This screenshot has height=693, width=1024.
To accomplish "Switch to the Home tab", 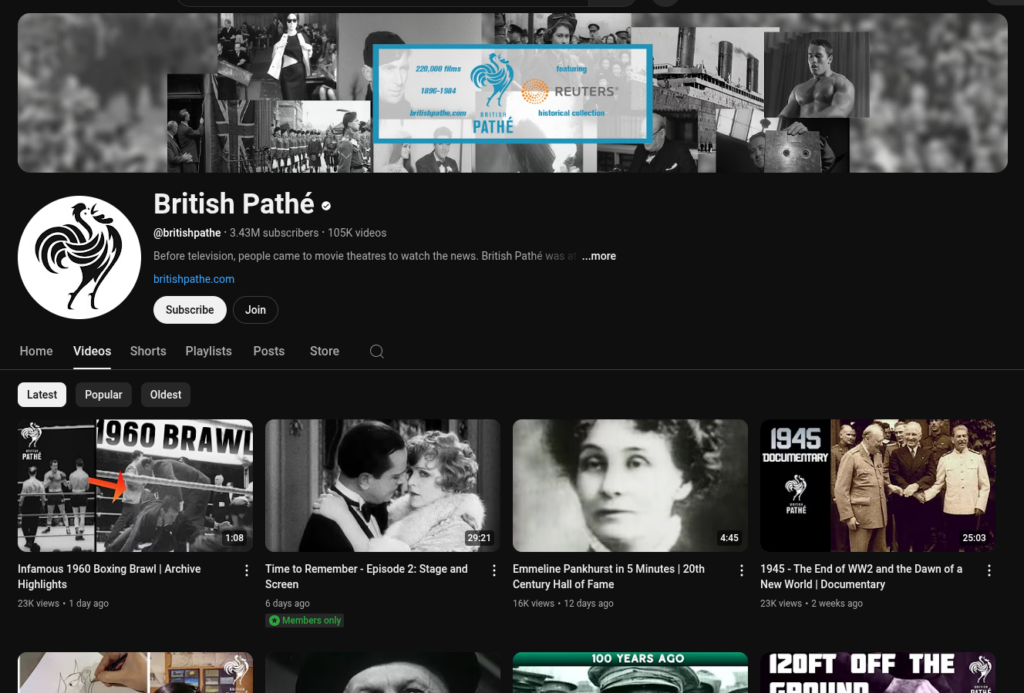I will (x=36, y=351).
